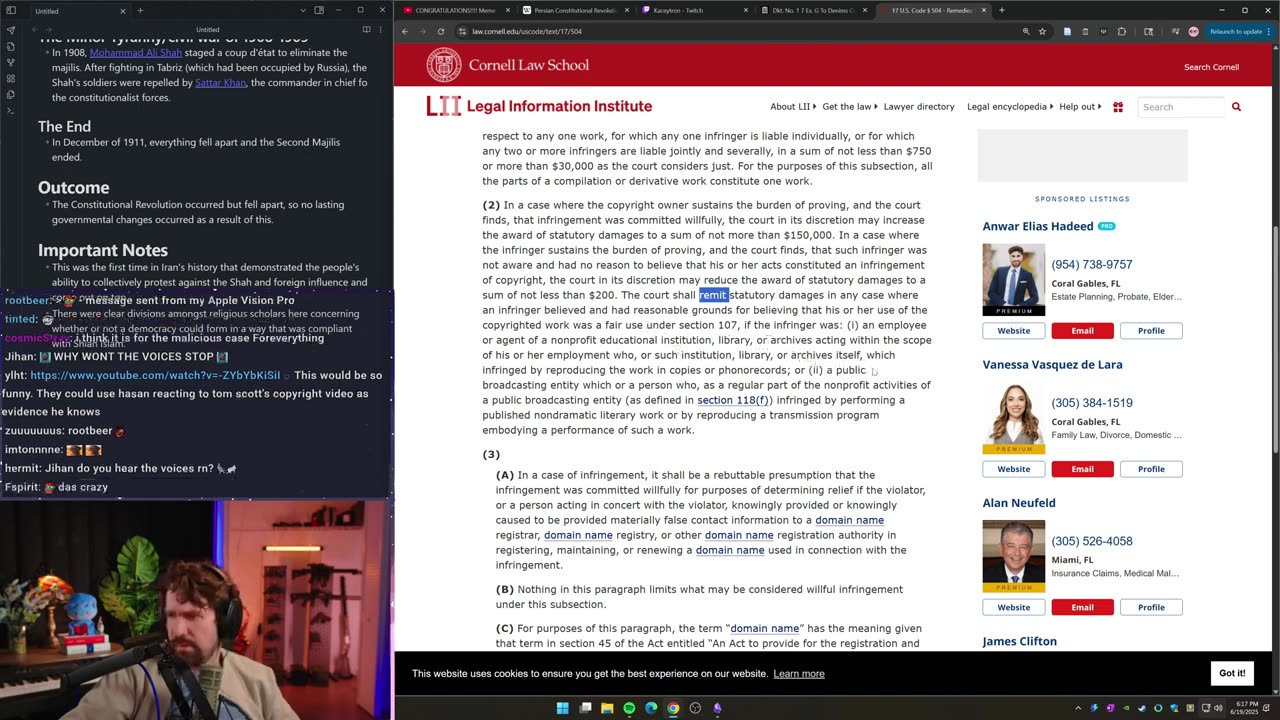Dismiss cookies with Got it! button
Image resolution: width=1280 pixels, height=720 pixels.
tap(1232, 673)
